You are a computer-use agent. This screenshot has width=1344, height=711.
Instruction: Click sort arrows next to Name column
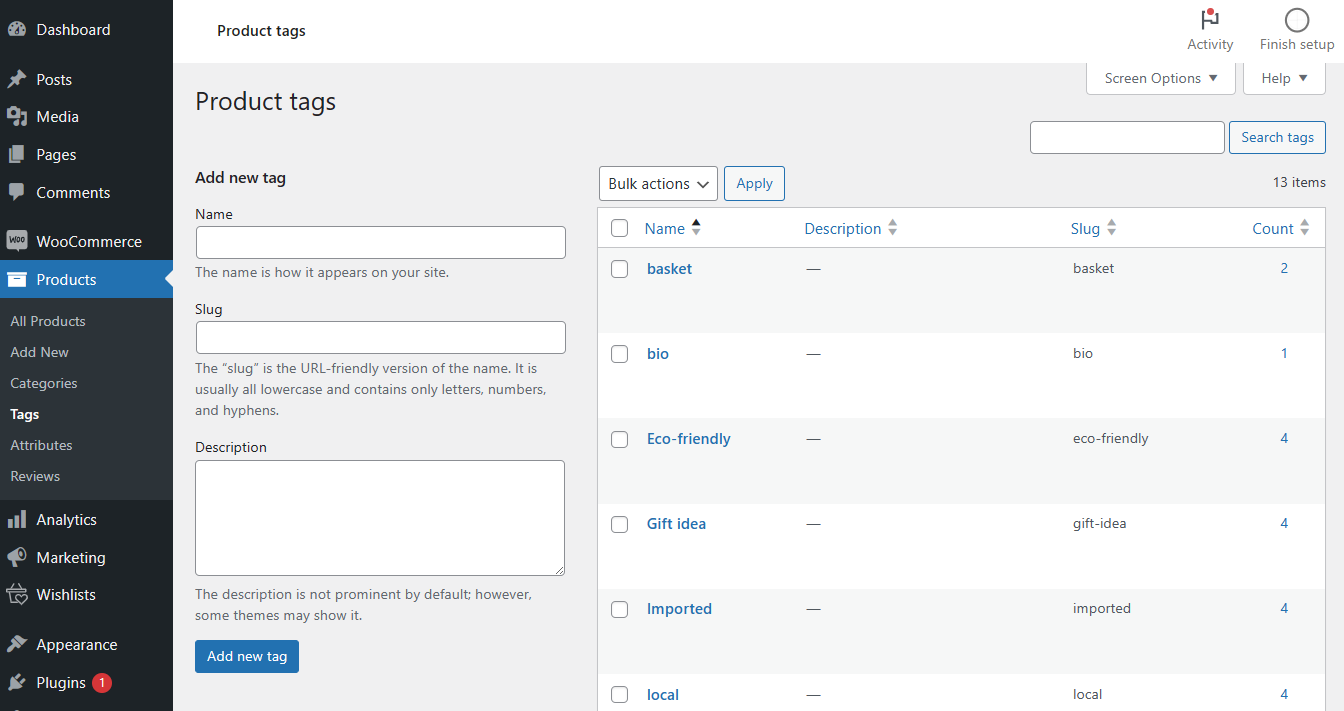[x=696, y=228]
